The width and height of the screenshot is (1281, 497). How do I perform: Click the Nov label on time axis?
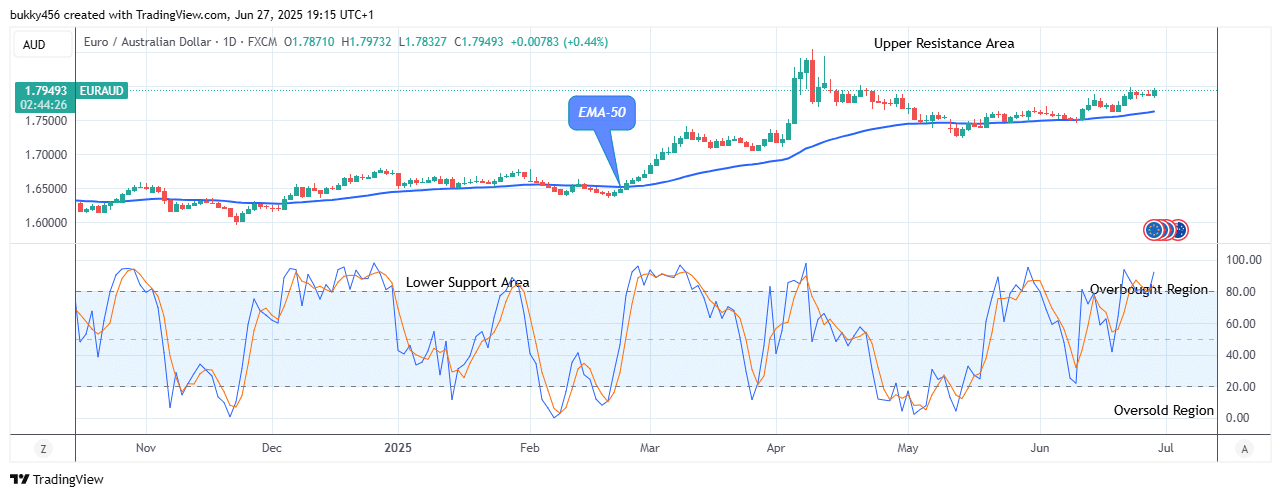146,450
